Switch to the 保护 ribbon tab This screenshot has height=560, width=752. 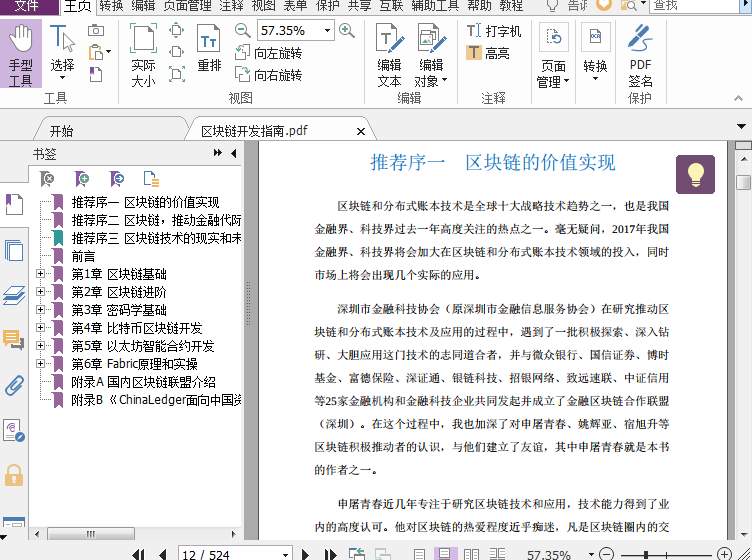click(x=328, y=6)
